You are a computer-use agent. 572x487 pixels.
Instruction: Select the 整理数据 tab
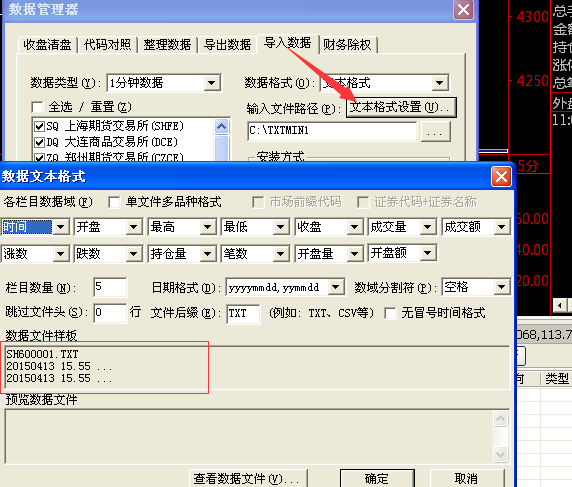click(167, 45)
